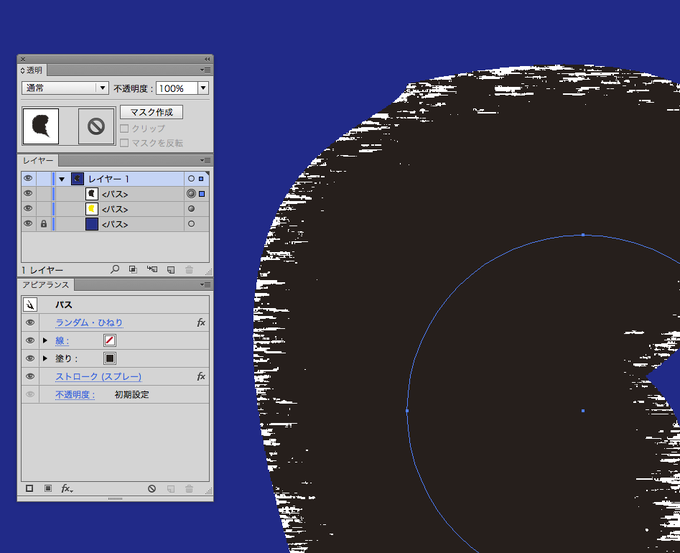Collapse the panel group with double-arrow icon
680x553 pixels.
coord(207,59)
